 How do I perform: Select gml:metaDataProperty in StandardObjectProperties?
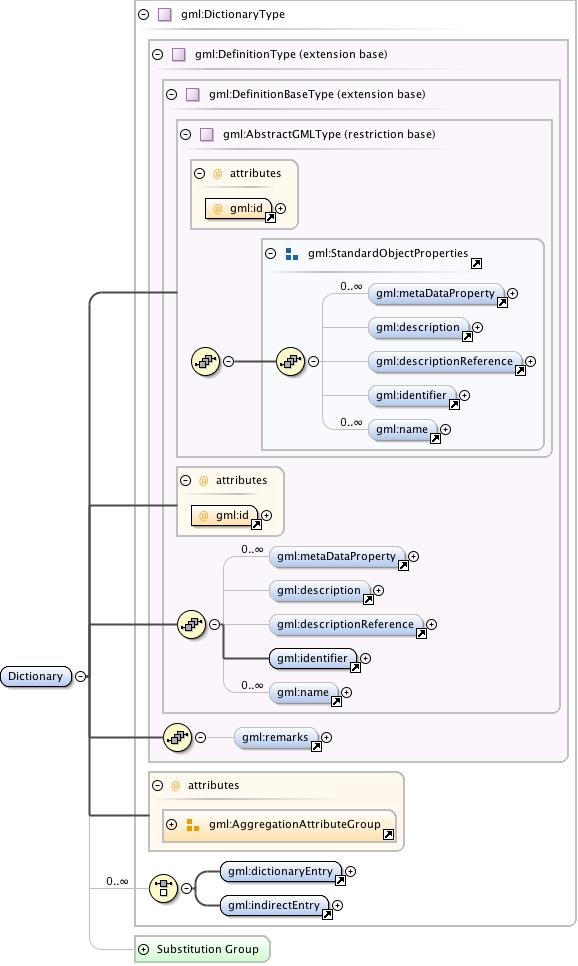point(436,294)
